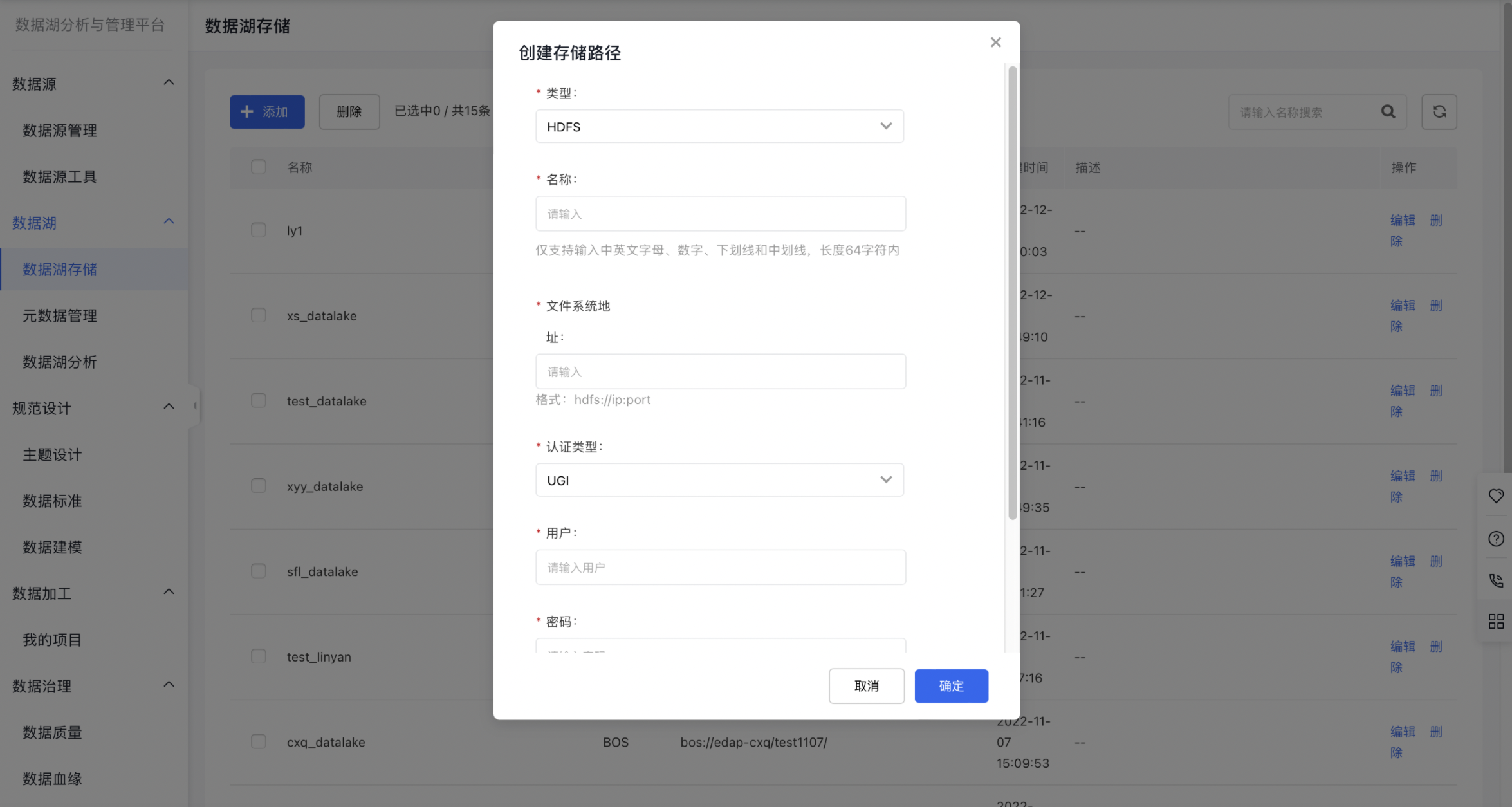1512x807 pixels.
Task: Check the test_linyan row checkbox
Action: (258, 656)
